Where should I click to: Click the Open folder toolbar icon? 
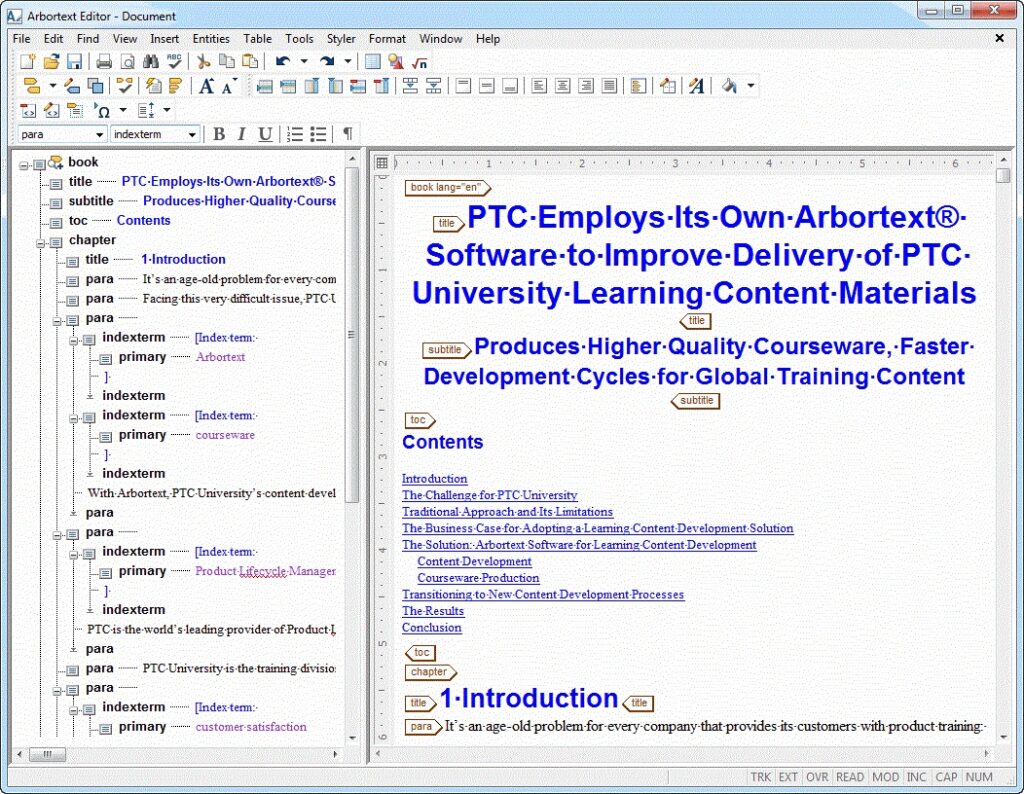click(x=51, y=62)
